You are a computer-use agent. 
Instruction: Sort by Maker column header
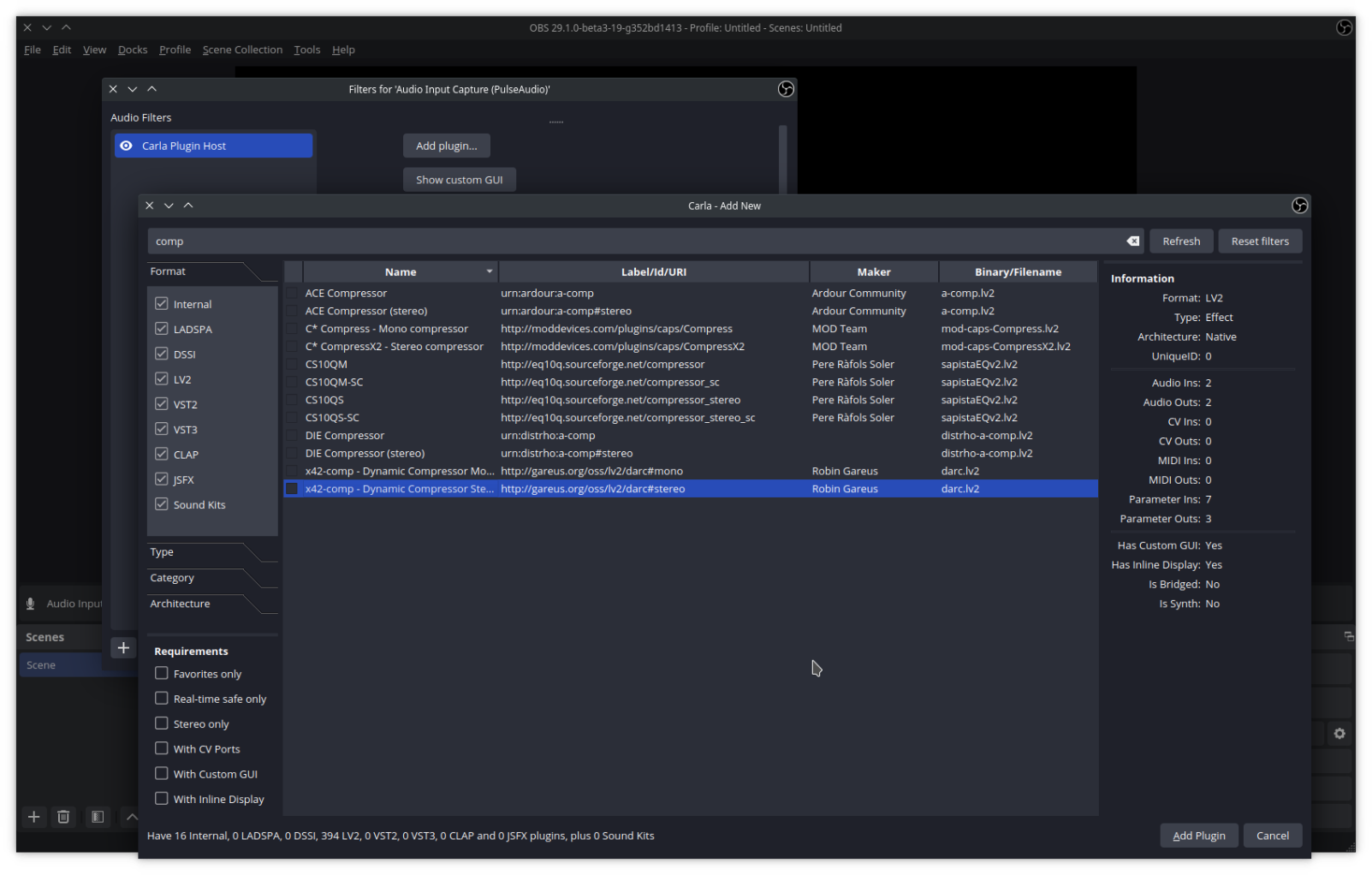click(874, 272)
